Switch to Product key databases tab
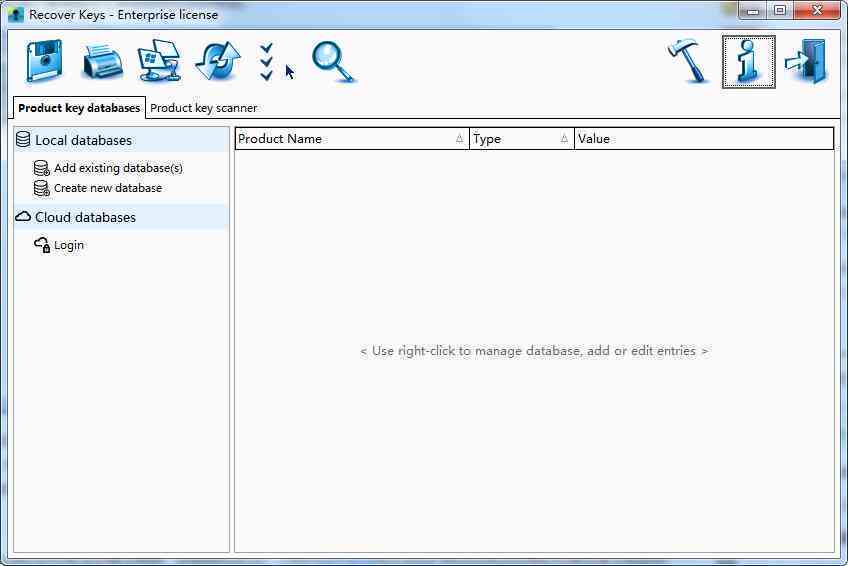848x566 pixels. point(79,108)
